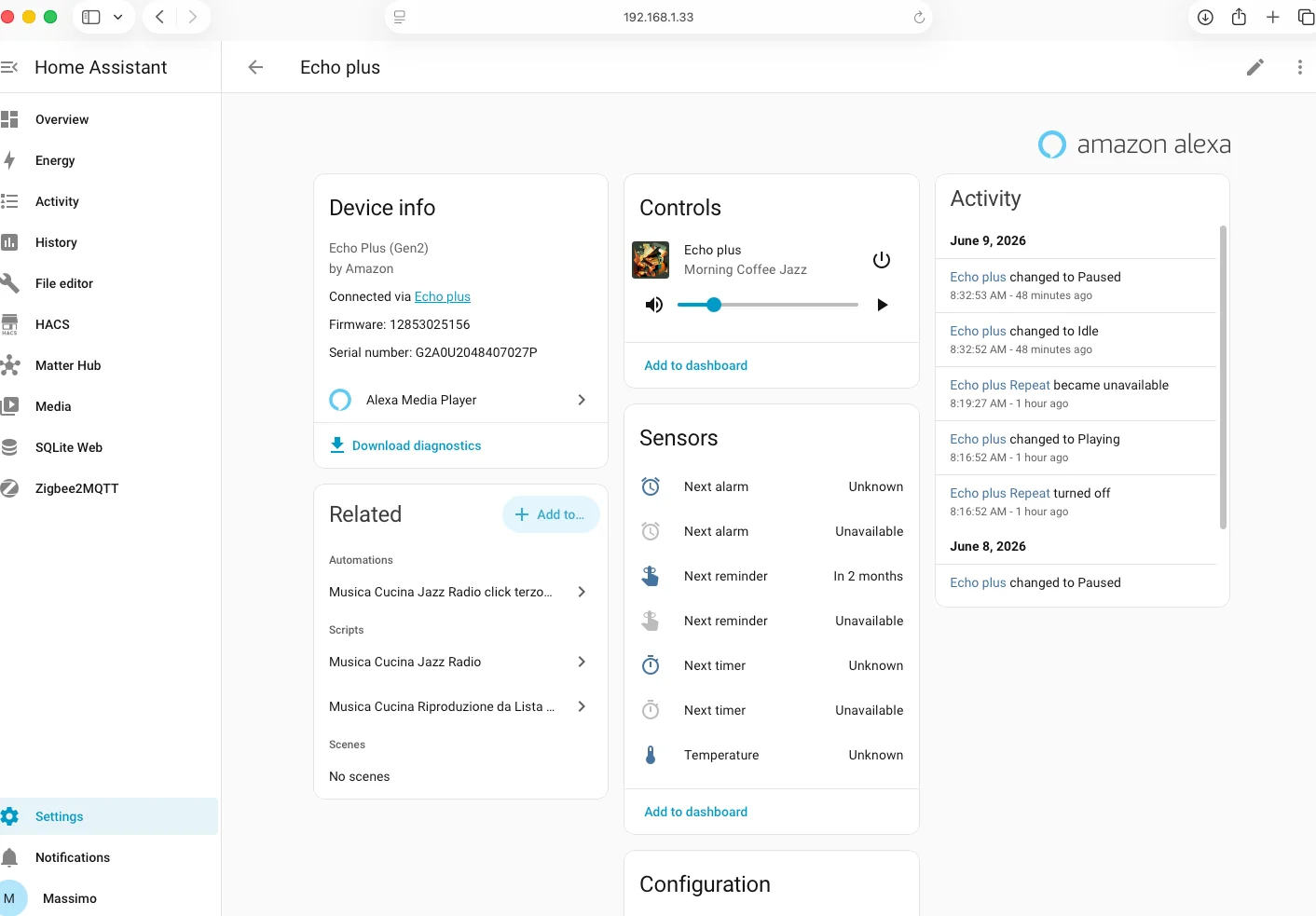Click the Settings gear icon
The image size is (1316, 916).
[9, 816]
